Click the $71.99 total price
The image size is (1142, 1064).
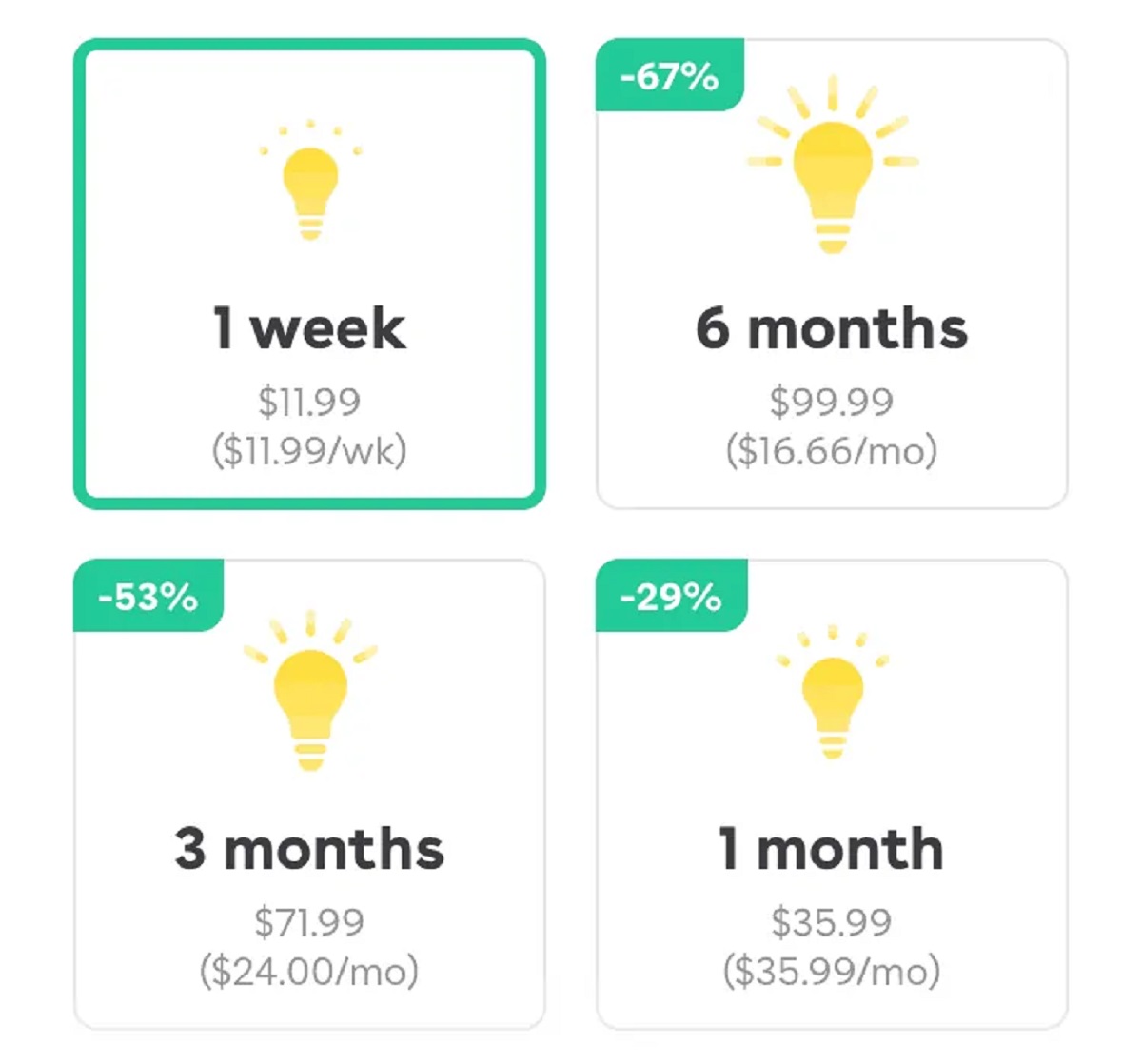[309, 922]
